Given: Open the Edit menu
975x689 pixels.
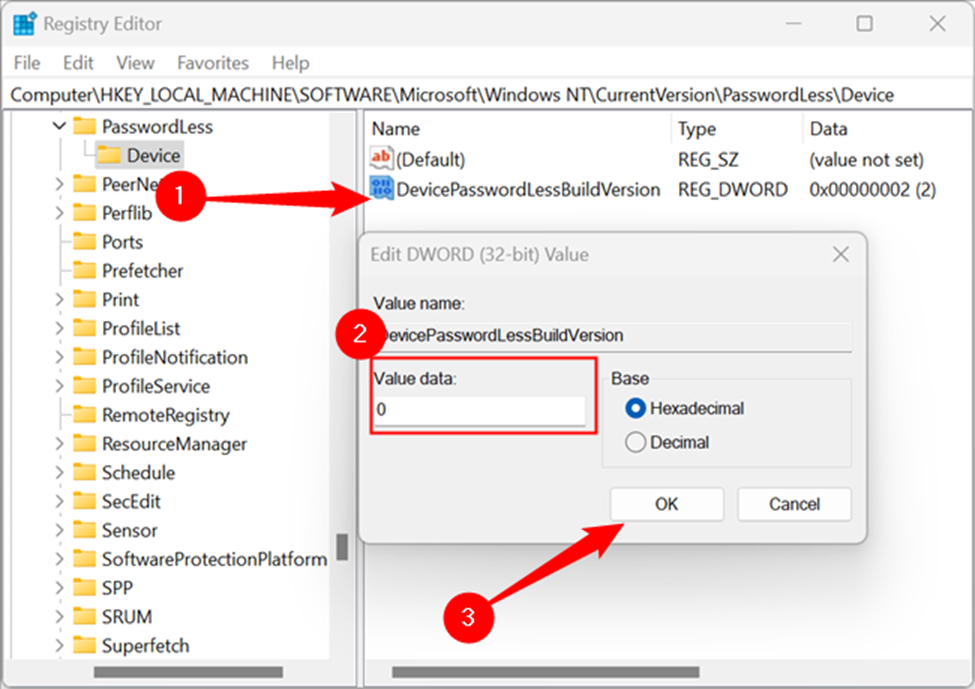Looking at the screenshot, I should 78,63.
